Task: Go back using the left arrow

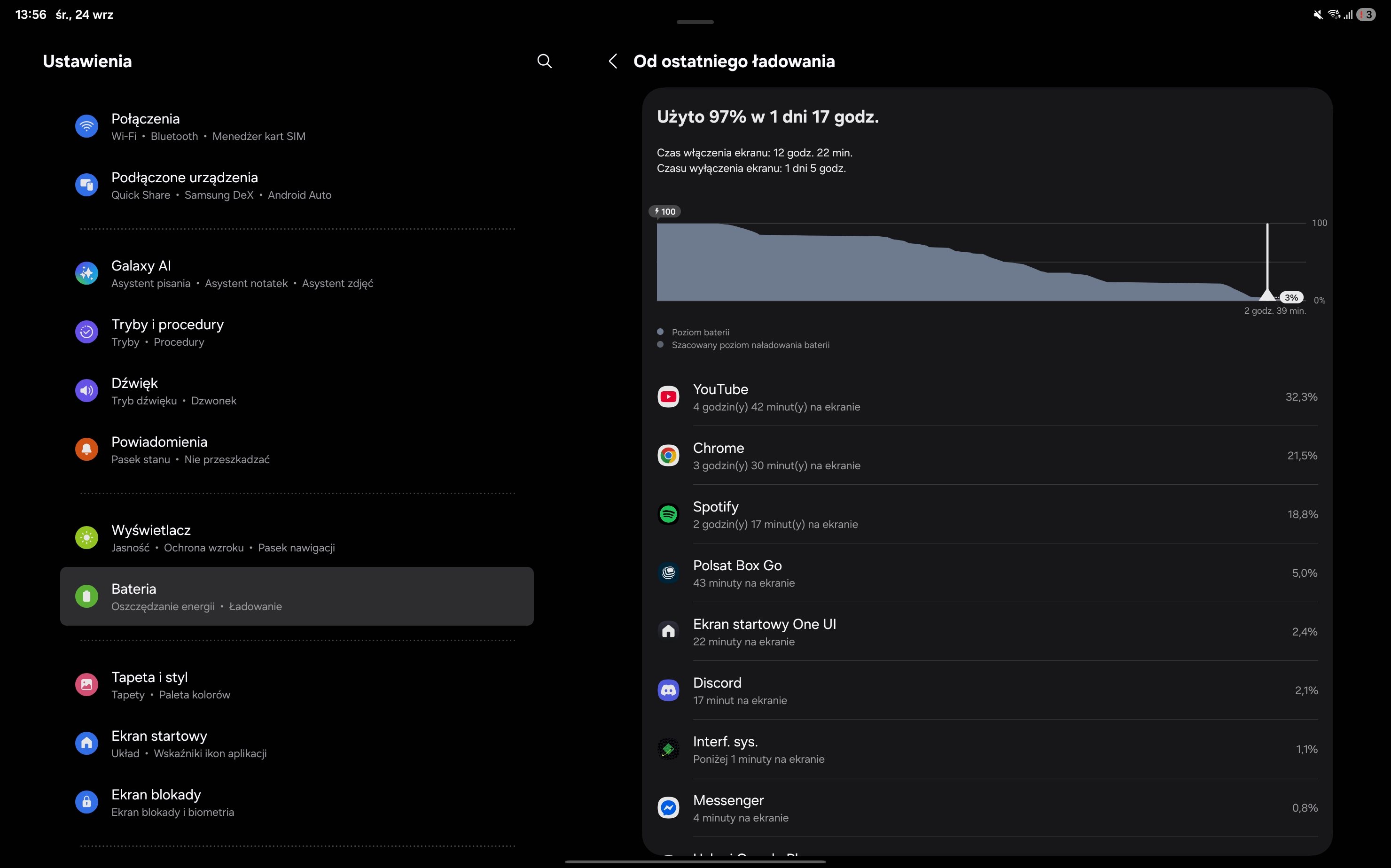Action: click(x=613, y=61)
